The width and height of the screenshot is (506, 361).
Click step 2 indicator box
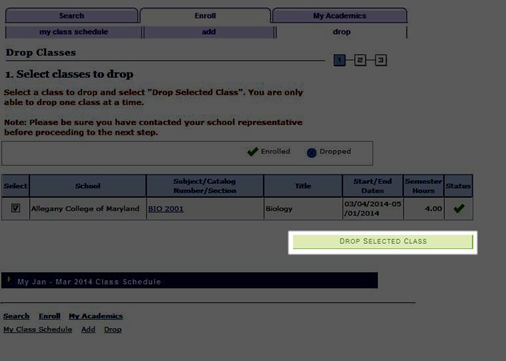(x=360, y=60)
